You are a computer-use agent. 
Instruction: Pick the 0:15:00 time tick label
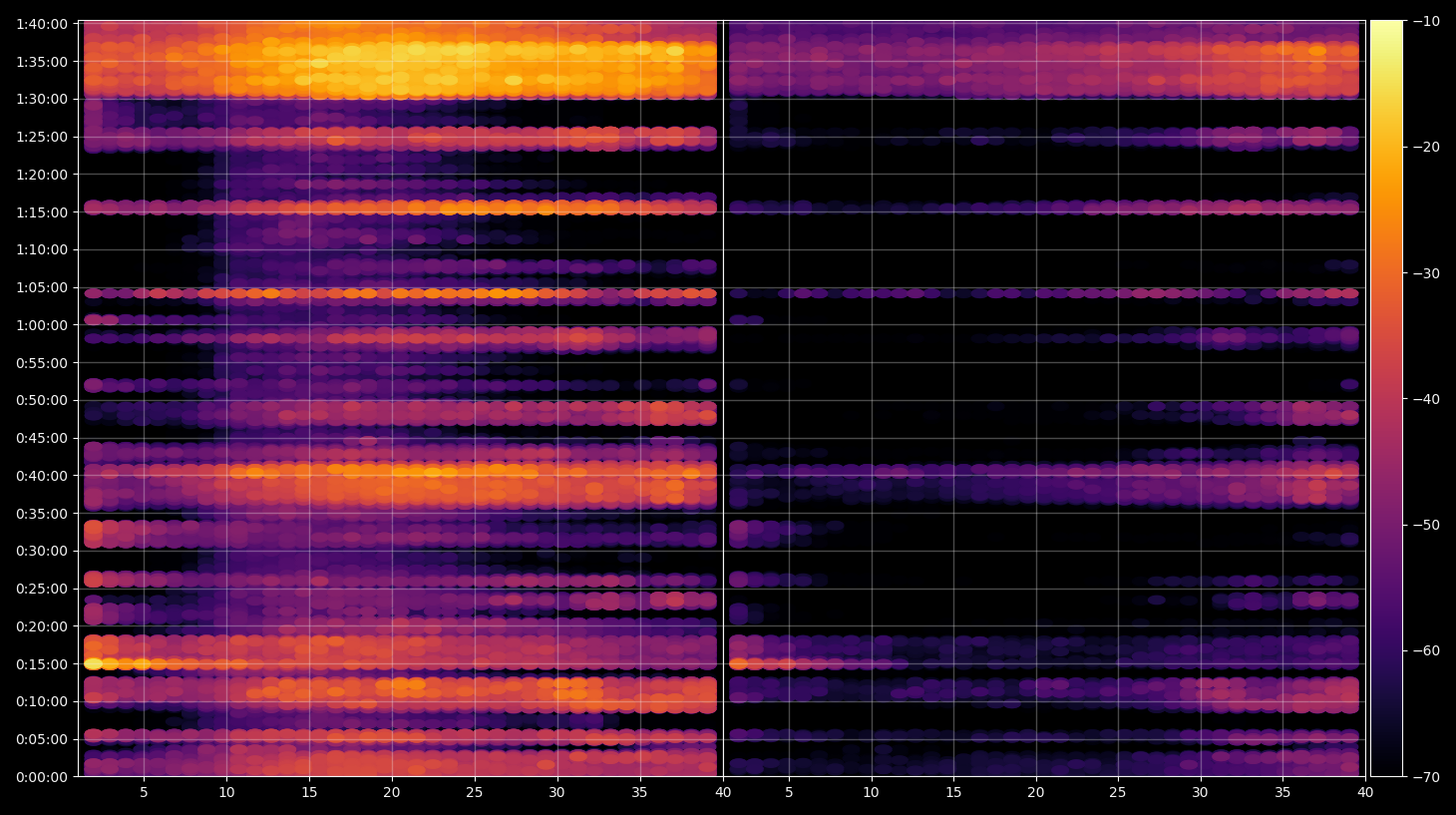point(42,664)
